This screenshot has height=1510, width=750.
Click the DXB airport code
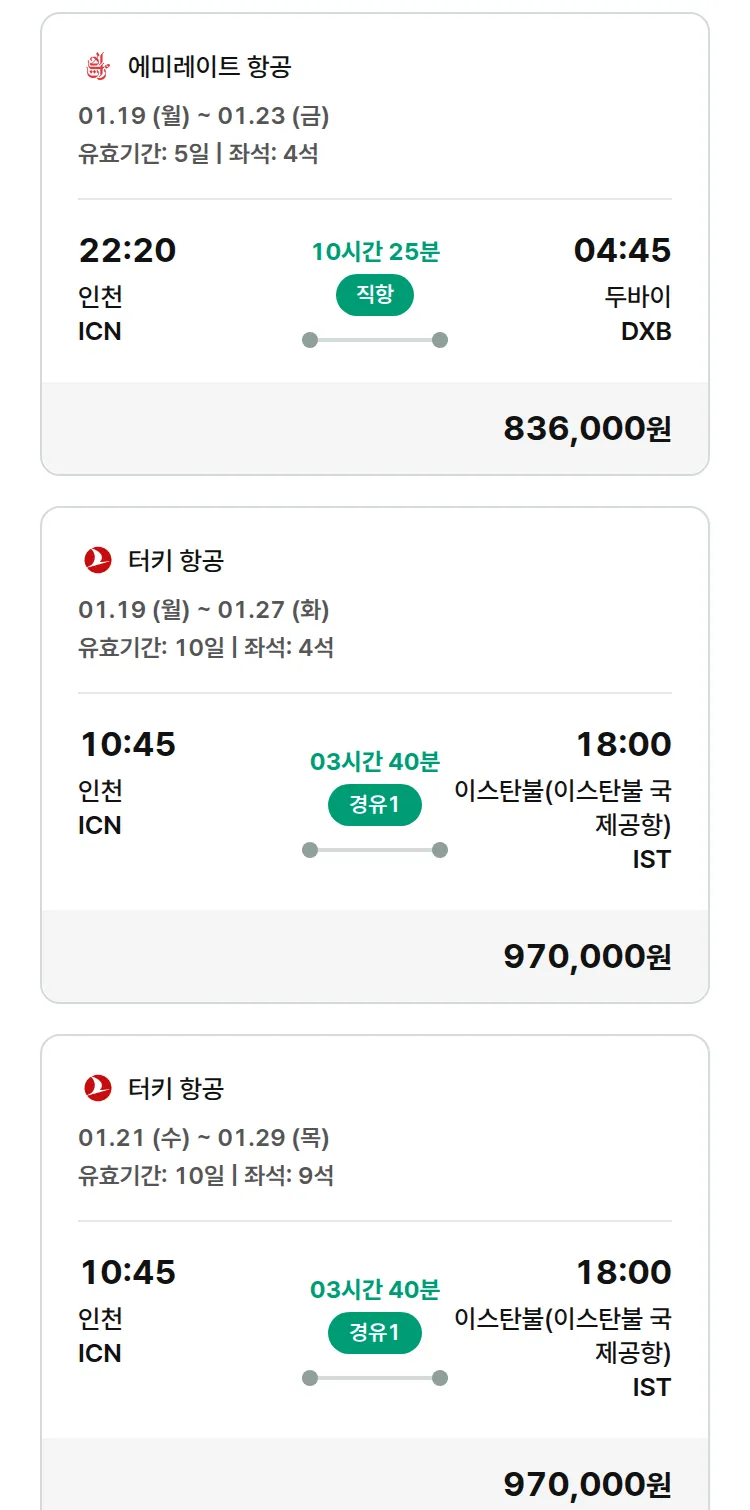pos(646,332)
